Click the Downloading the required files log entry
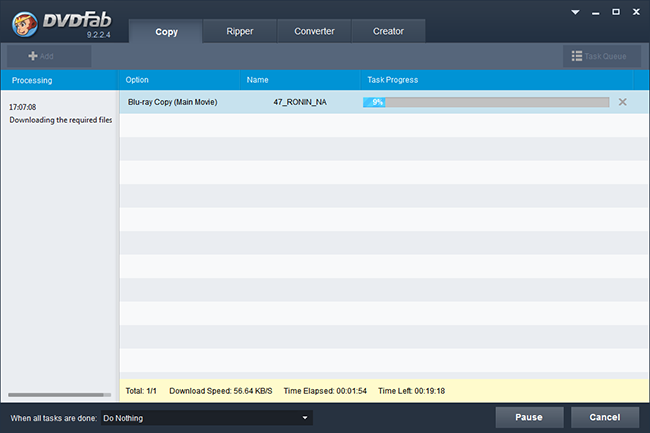The width and height of the screenshot is (650, 433). [x=61, y=120]
